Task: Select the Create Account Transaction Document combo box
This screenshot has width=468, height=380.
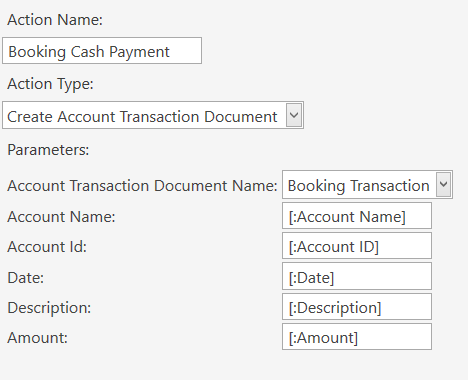Action: (x=153, y=115)
